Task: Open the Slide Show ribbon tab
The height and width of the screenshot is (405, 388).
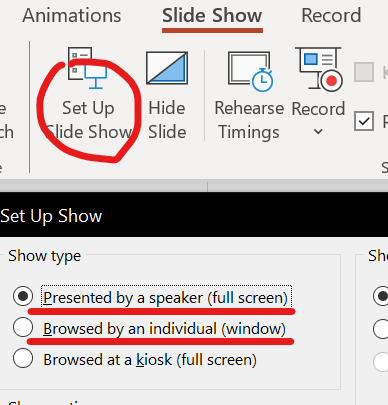Action: (x=212, y=16)
